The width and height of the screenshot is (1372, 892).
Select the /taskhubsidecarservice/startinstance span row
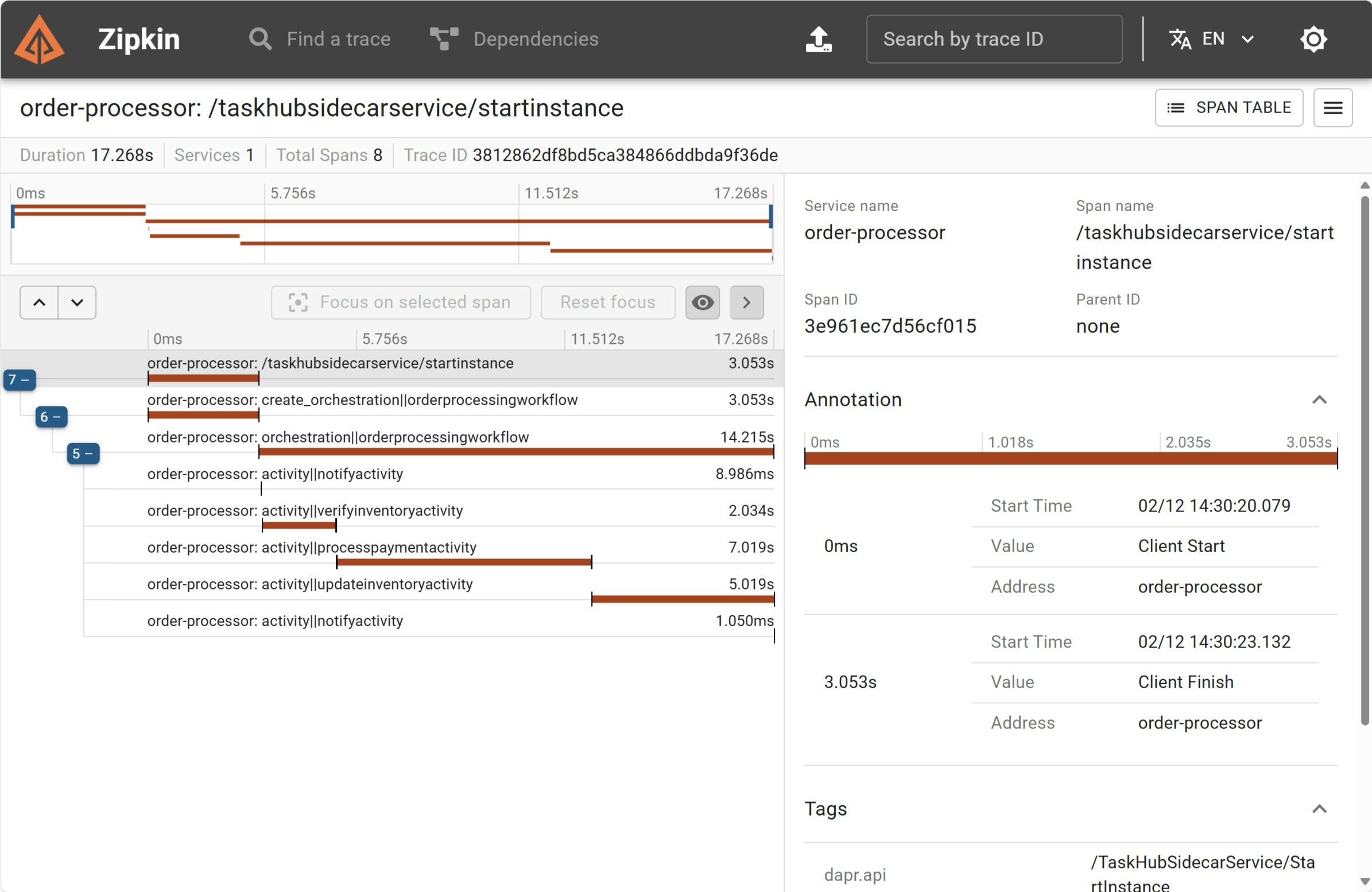[392, 368]
